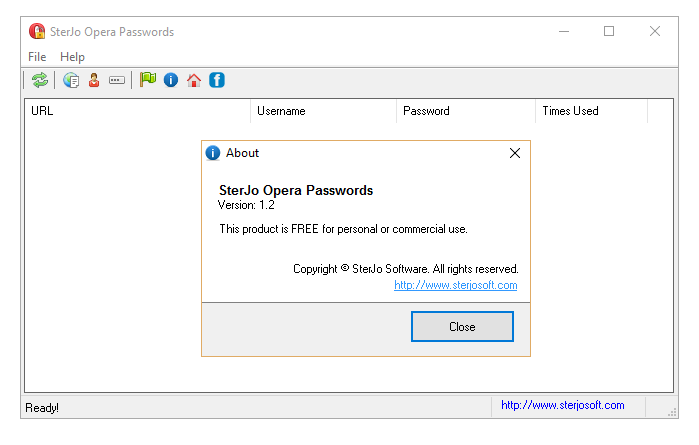Click the Facebook toolbar icon
Image resolution: width=699 pixels, height=445 pixels.
pyautogui.click(x=216, y=81)
